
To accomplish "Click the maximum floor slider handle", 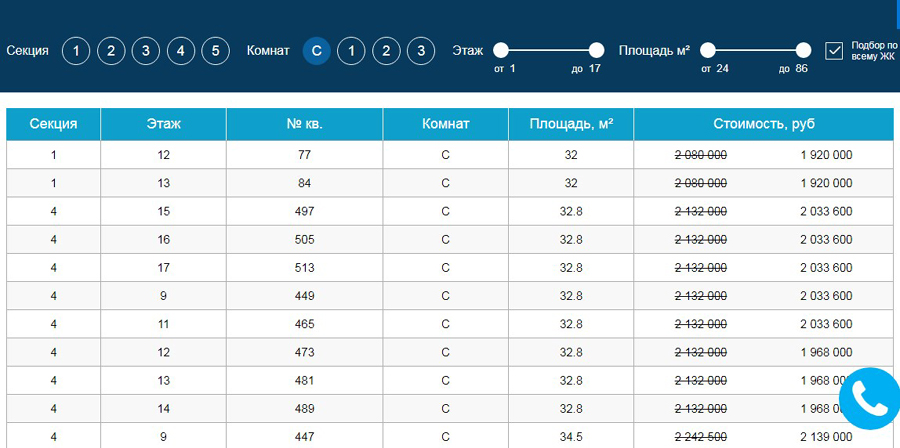I will tap(596, 50).
